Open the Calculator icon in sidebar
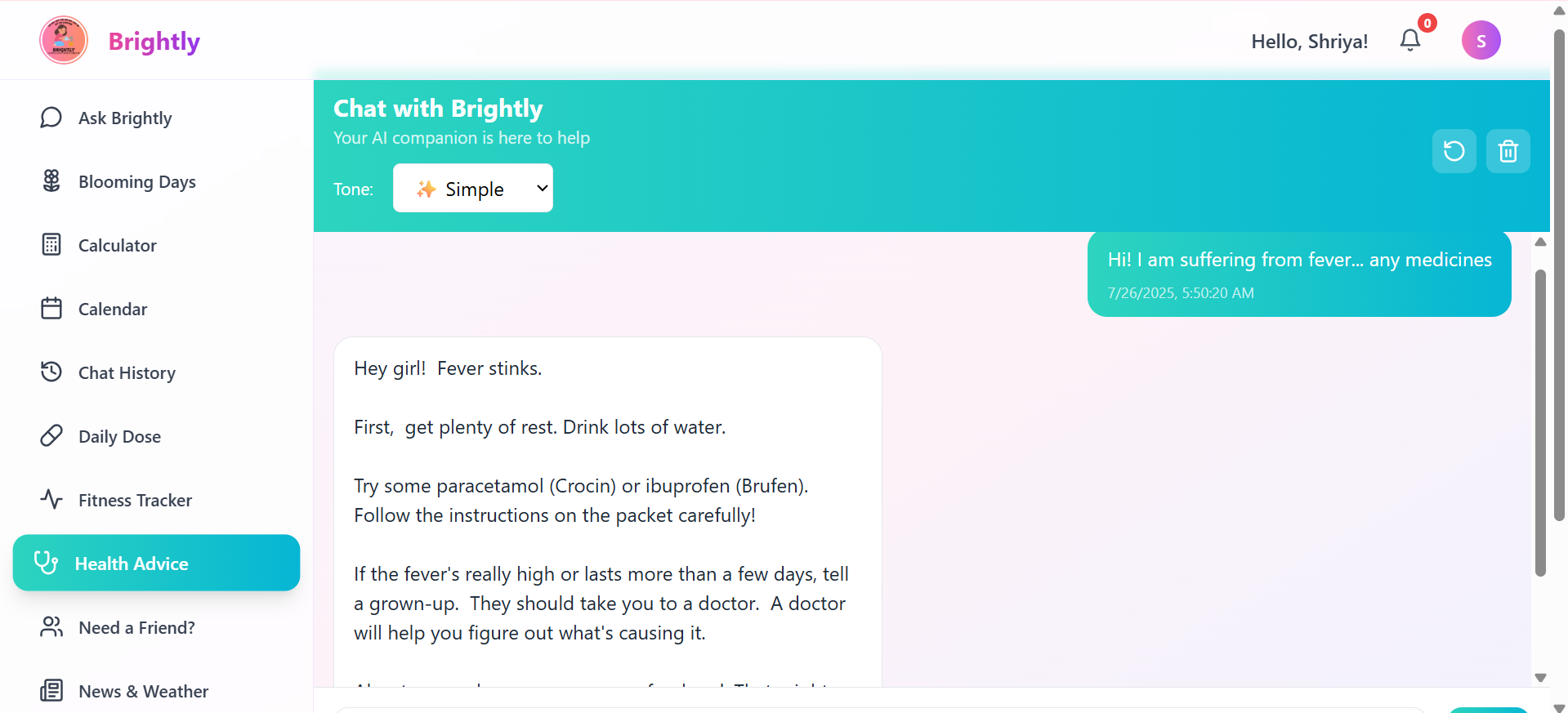Image resolution: width=1568 pixels, height=713 pixels. tap(51, 244)
